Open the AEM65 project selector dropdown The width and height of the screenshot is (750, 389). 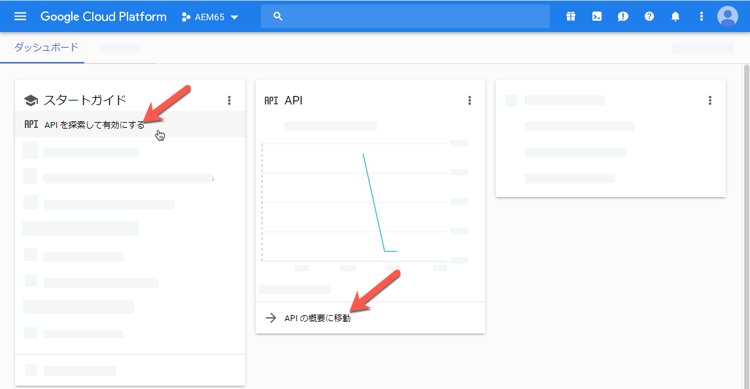click(x=210, y=17)
